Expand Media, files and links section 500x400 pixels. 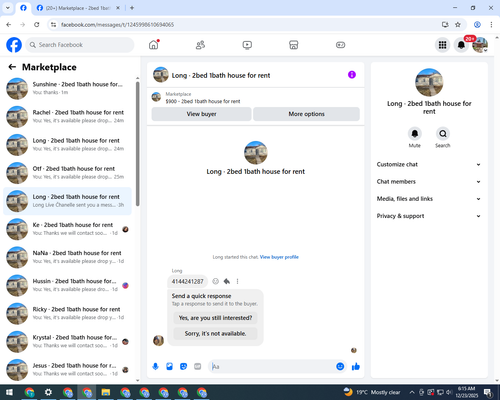(x=429, y=199)
